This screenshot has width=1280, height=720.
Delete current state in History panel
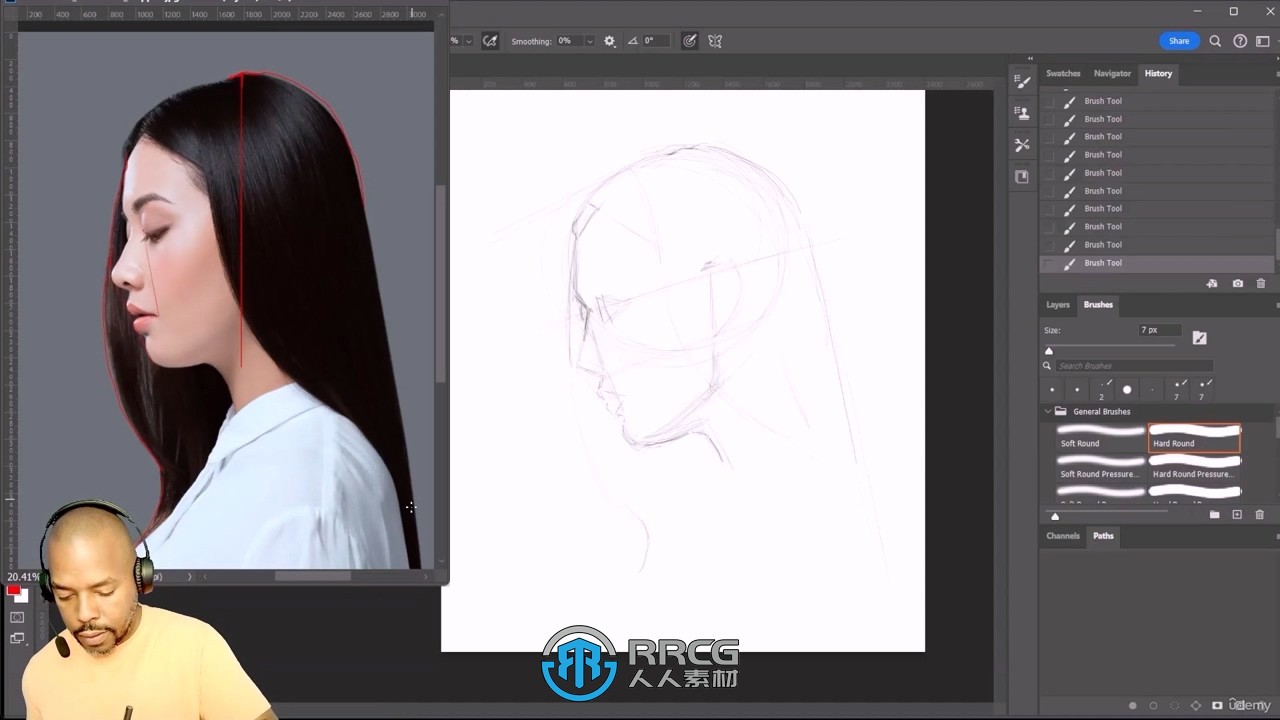point(1261,284)
